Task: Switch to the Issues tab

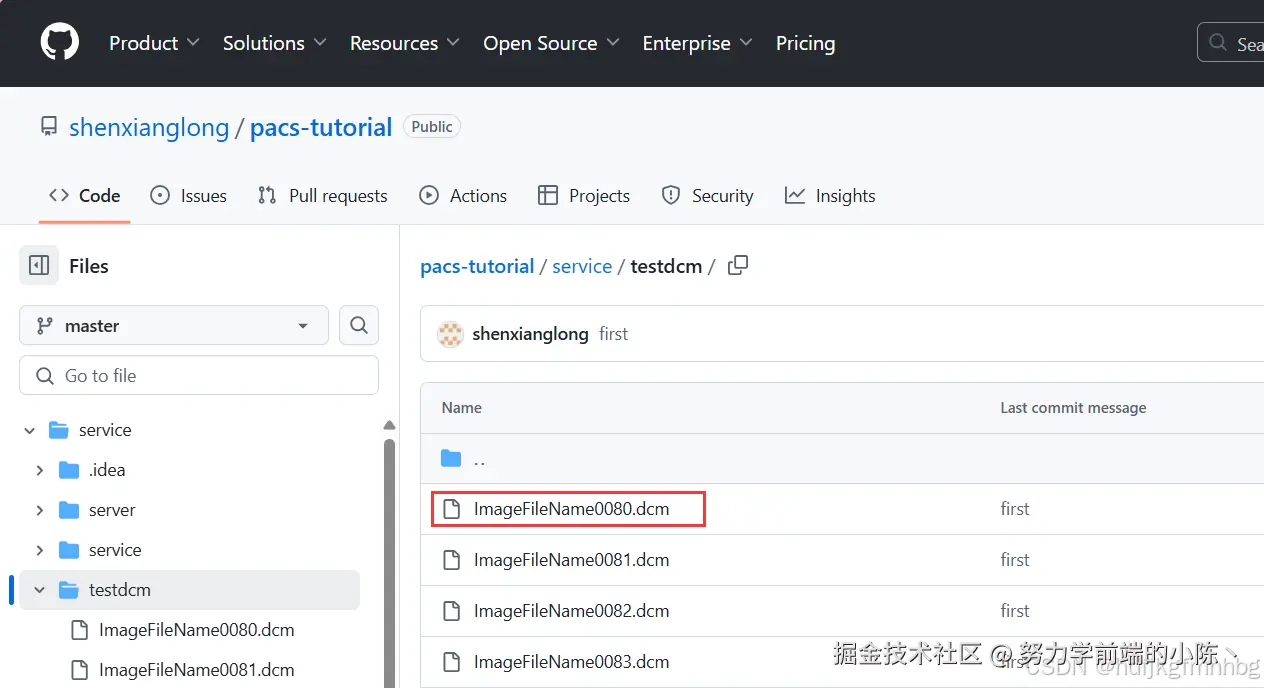Action: tap(188, 196)
